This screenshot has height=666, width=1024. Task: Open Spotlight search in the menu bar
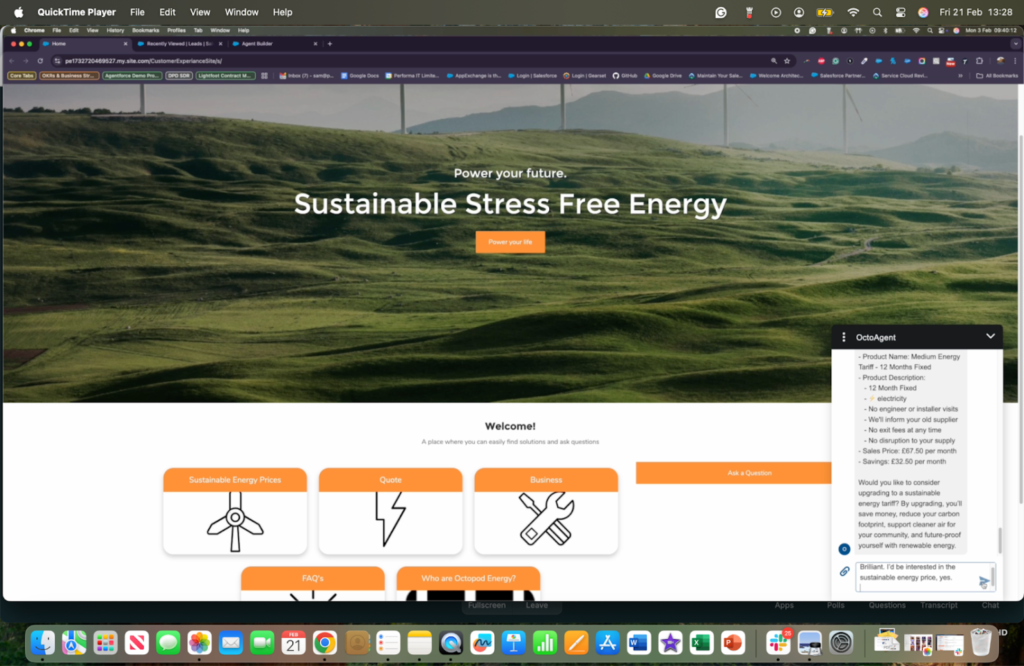(877, 12)
